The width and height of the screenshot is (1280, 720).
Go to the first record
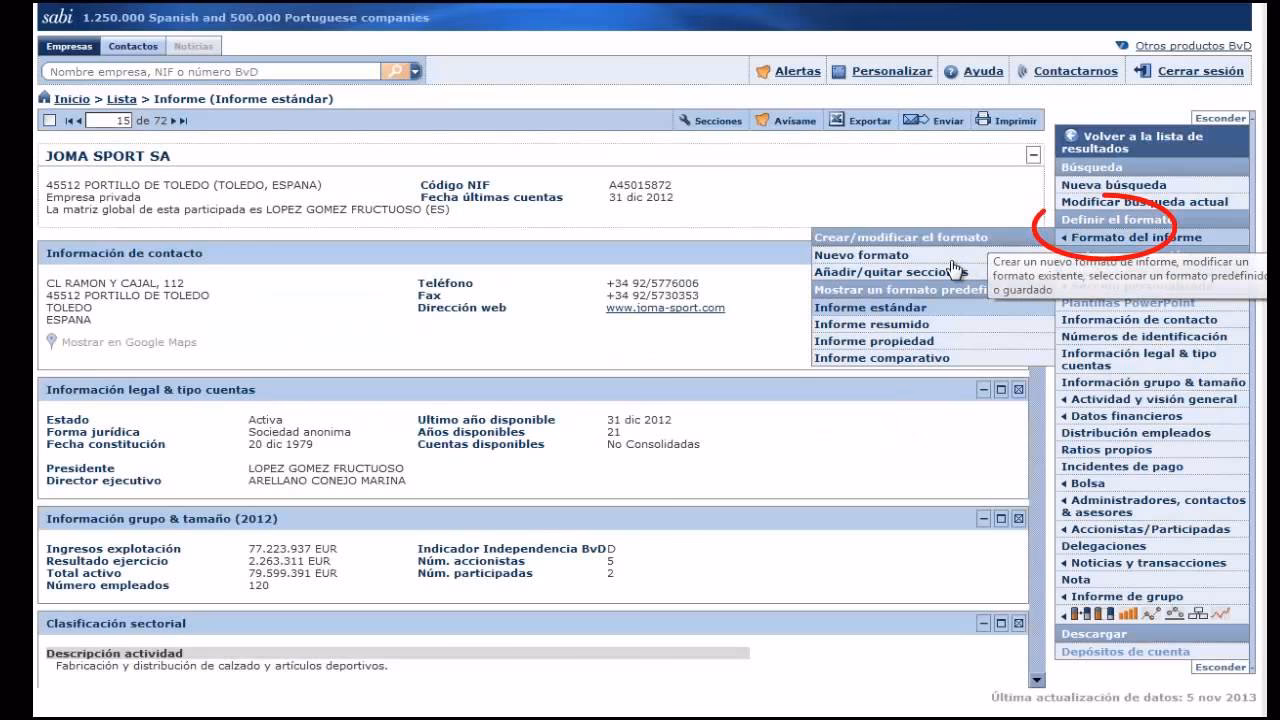pyautogui.click(x=67, y=121)
